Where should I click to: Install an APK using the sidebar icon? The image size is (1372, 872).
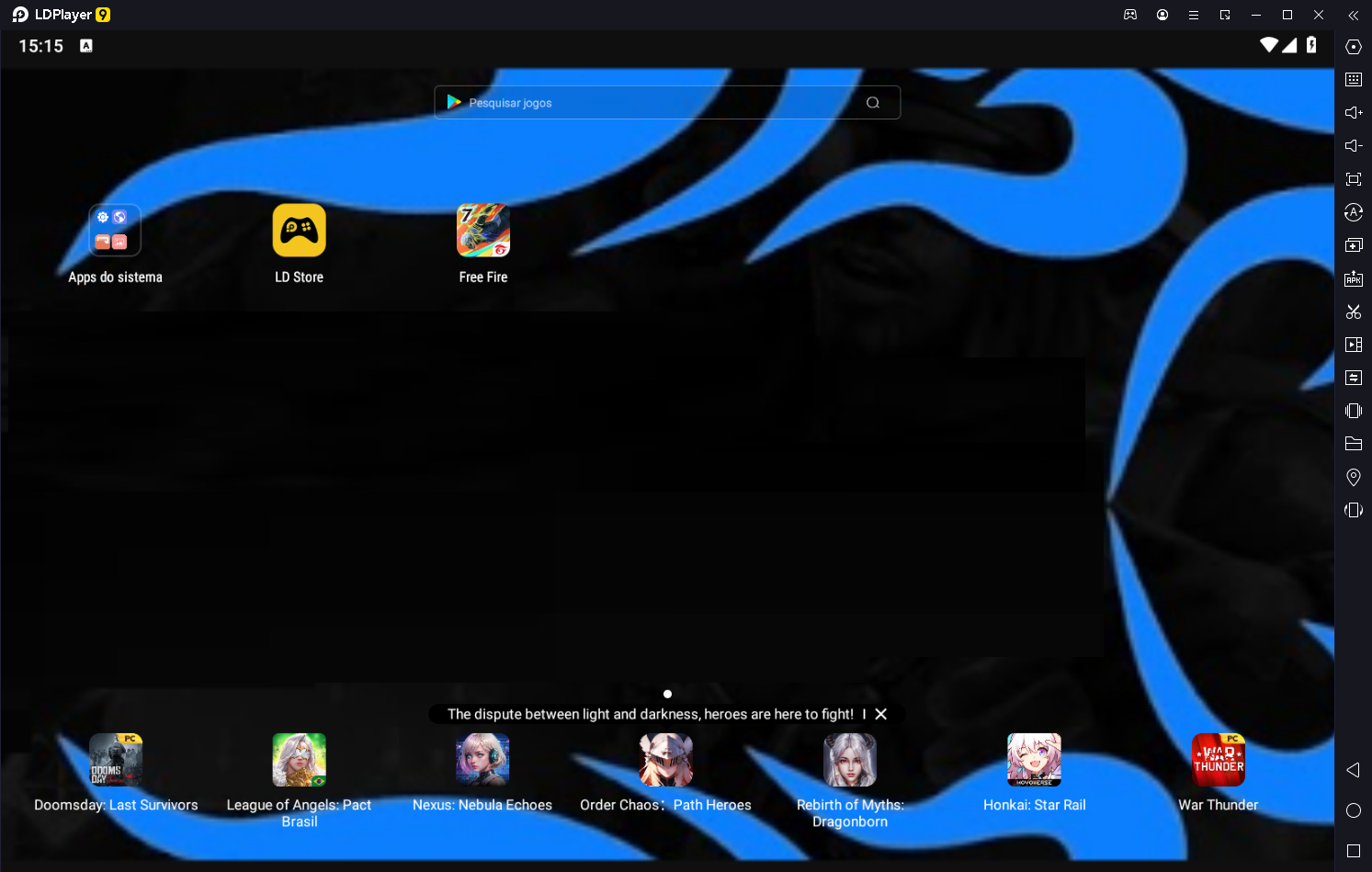point(1354,278)
